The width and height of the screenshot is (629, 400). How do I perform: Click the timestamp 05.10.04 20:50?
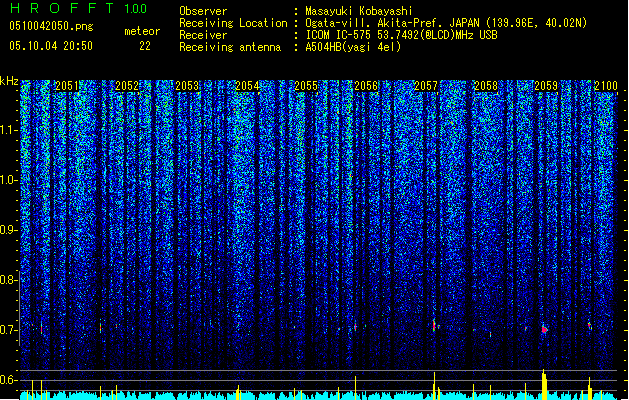[x=51, y=46]
